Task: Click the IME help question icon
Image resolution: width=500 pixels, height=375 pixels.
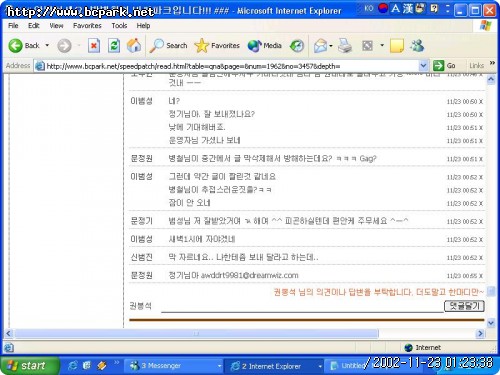Action: [434, 8]
